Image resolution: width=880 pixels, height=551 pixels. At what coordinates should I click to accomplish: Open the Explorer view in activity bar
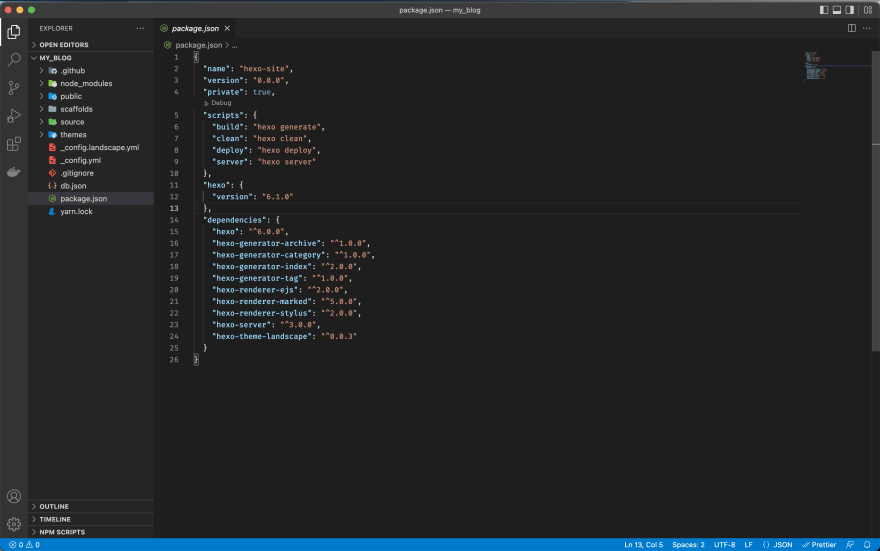[13, 32]
